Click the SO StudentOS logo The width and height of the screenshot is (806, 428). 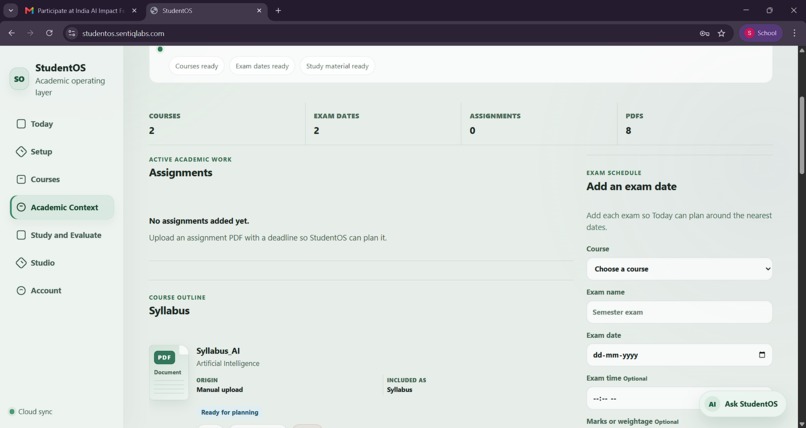pyautogui.click(x=19, y=79)
